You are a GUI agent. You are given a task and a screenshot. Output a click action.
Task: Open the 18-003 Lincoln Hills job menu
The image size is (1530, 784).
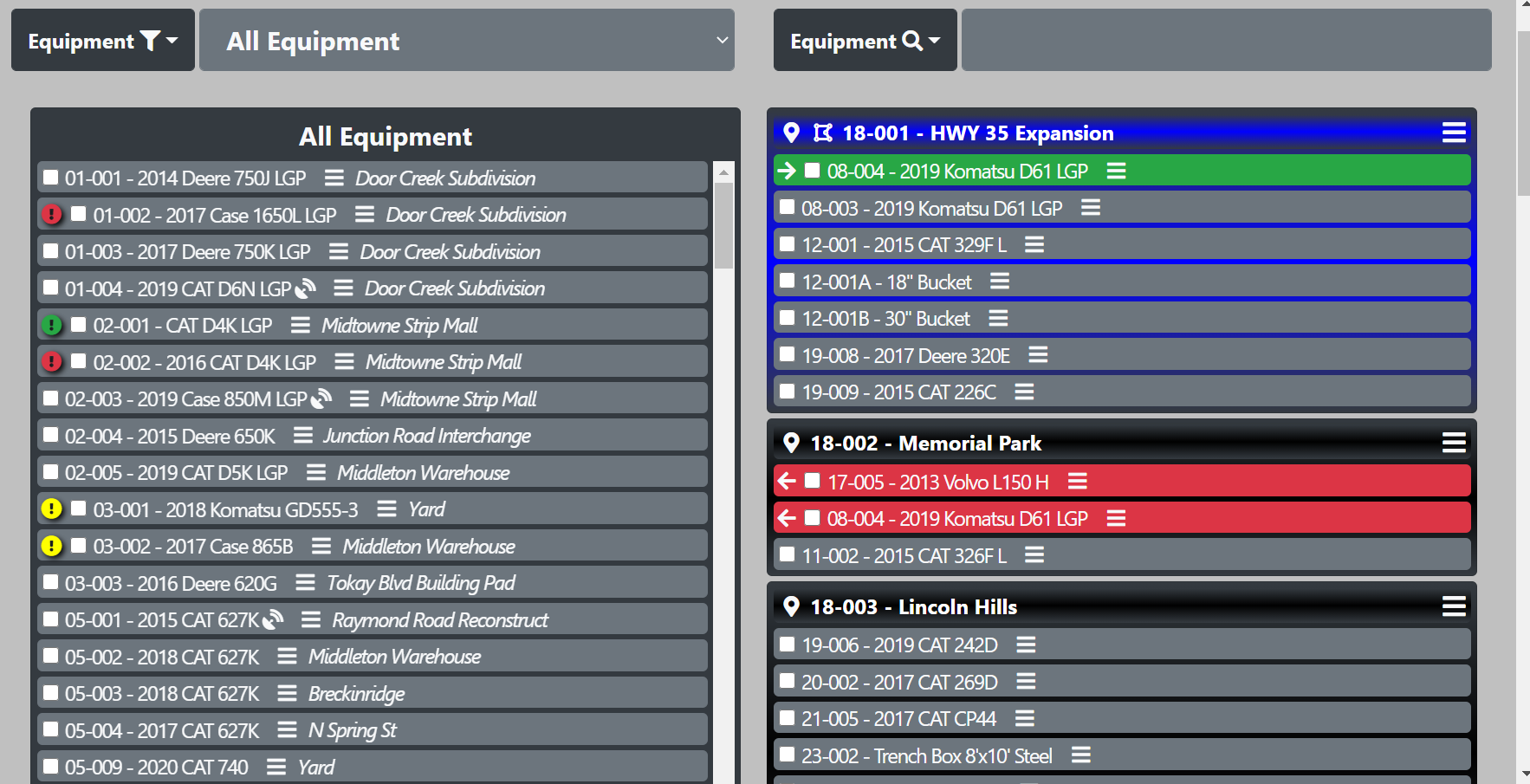[1454, 606]
